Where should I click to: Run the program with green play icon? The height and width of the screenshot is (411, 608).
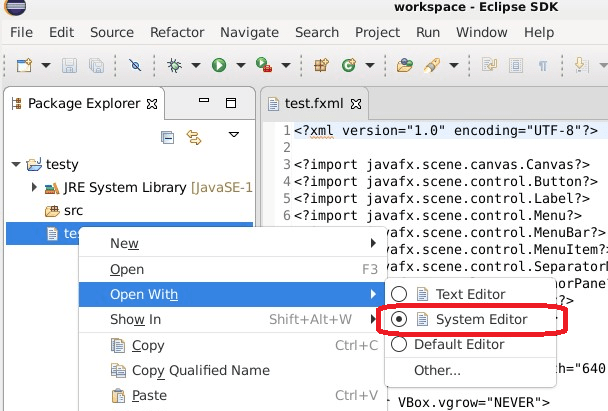[x=219, y=65]
